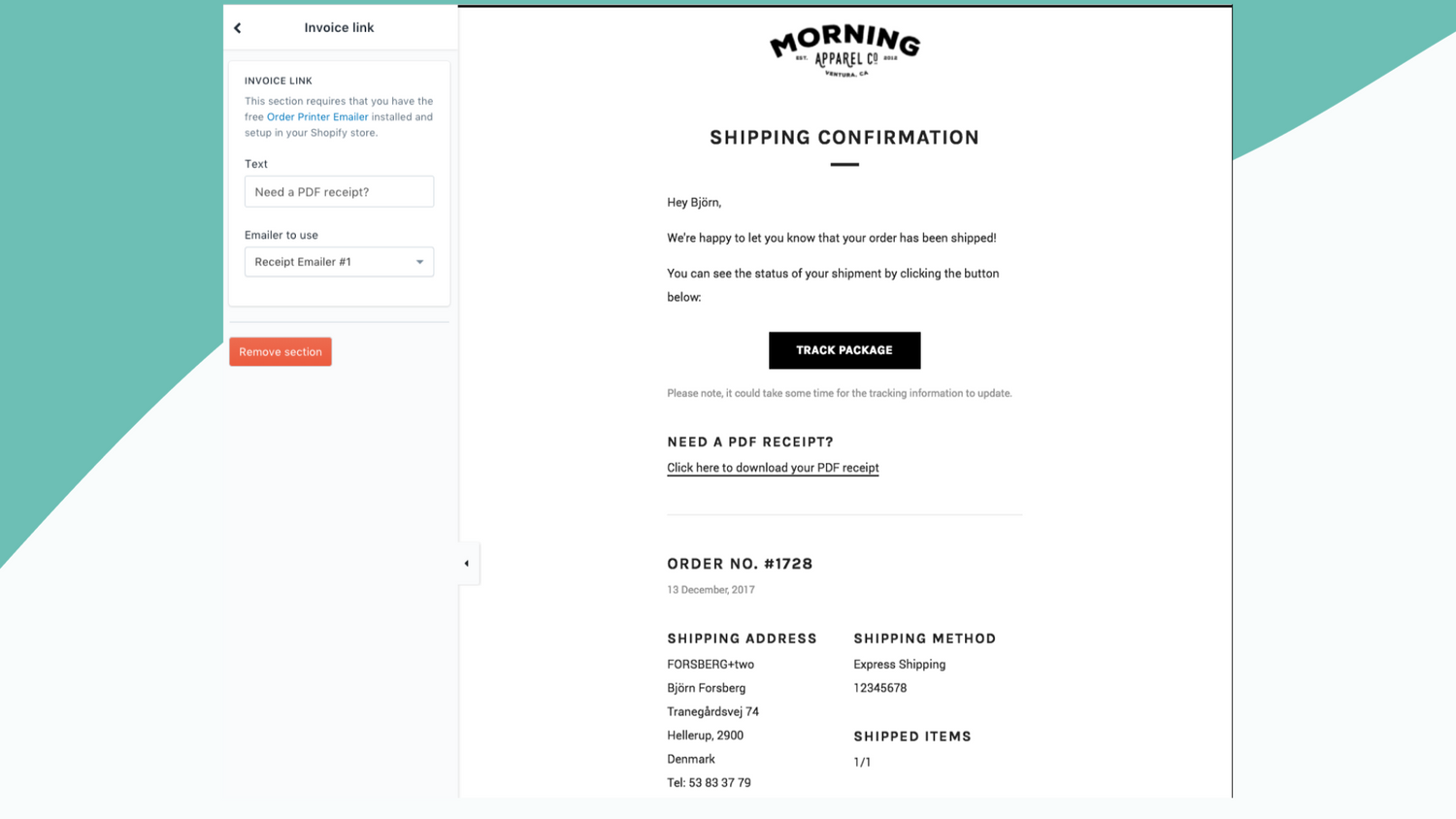Click the Shipped Items label in the preview
The height and width of the screenshot is (819, 1456).
[911, 737]
